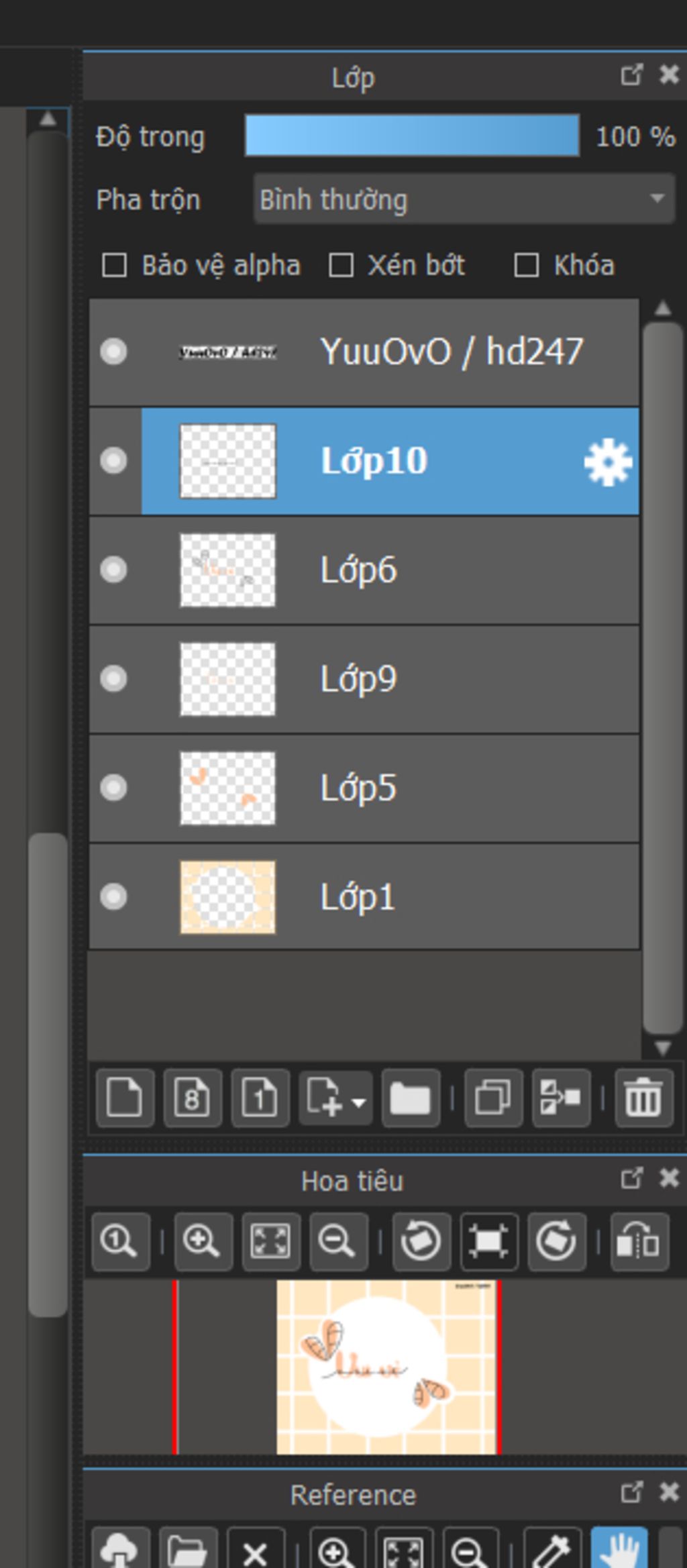Image resolution: width=687 pixels, height=1568 pixels.
Task: Flip the navigator view horizontally
Action: tap(639, 1242)
